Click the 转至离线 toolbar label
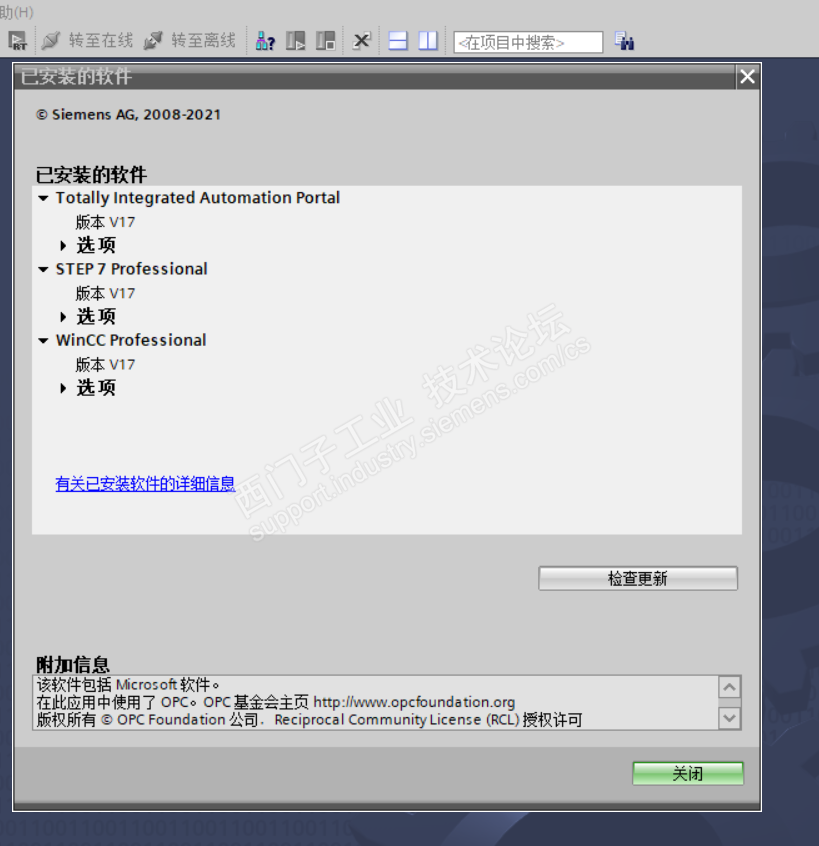The height and width of the screenshot is (846, 819). coord(203,40)
